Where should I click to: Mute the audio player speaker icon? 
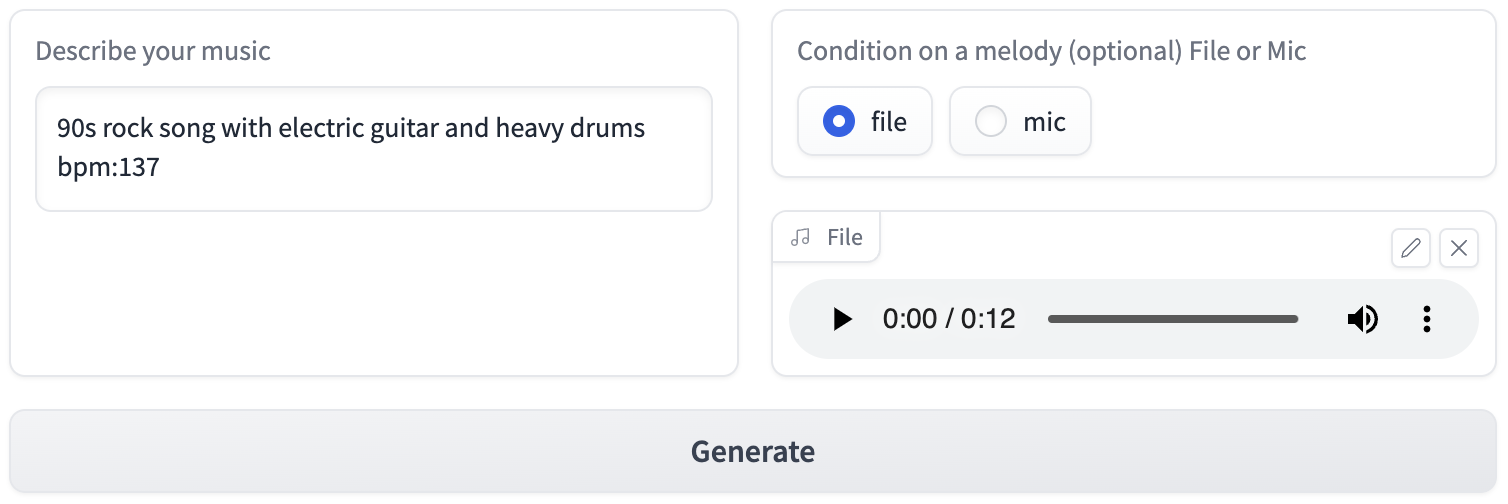[1362, 319]
